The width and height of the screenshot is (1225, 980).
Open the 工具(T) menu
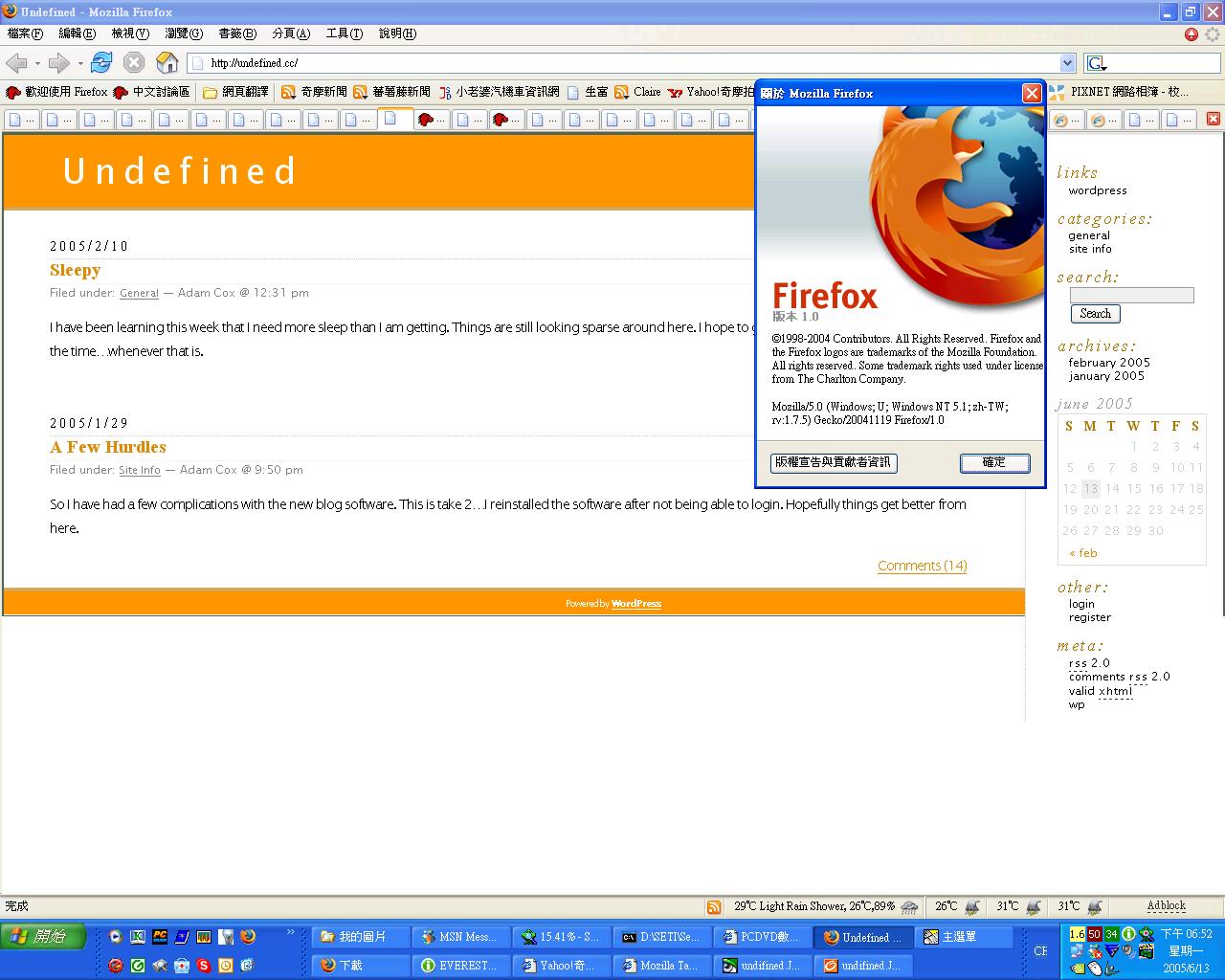(345, 33)
